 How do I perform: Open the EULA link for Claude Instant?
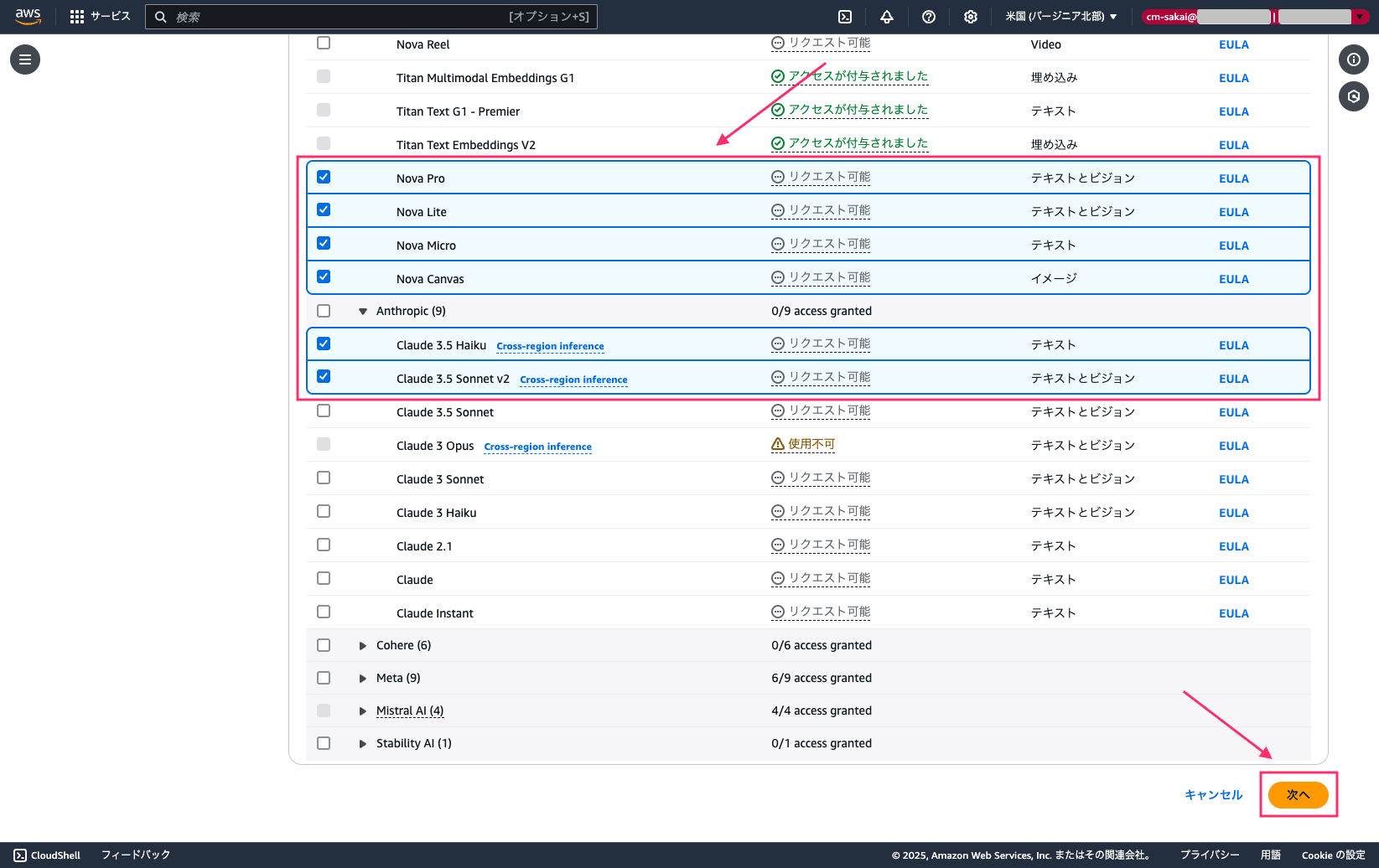click(x=1234, y=613)
